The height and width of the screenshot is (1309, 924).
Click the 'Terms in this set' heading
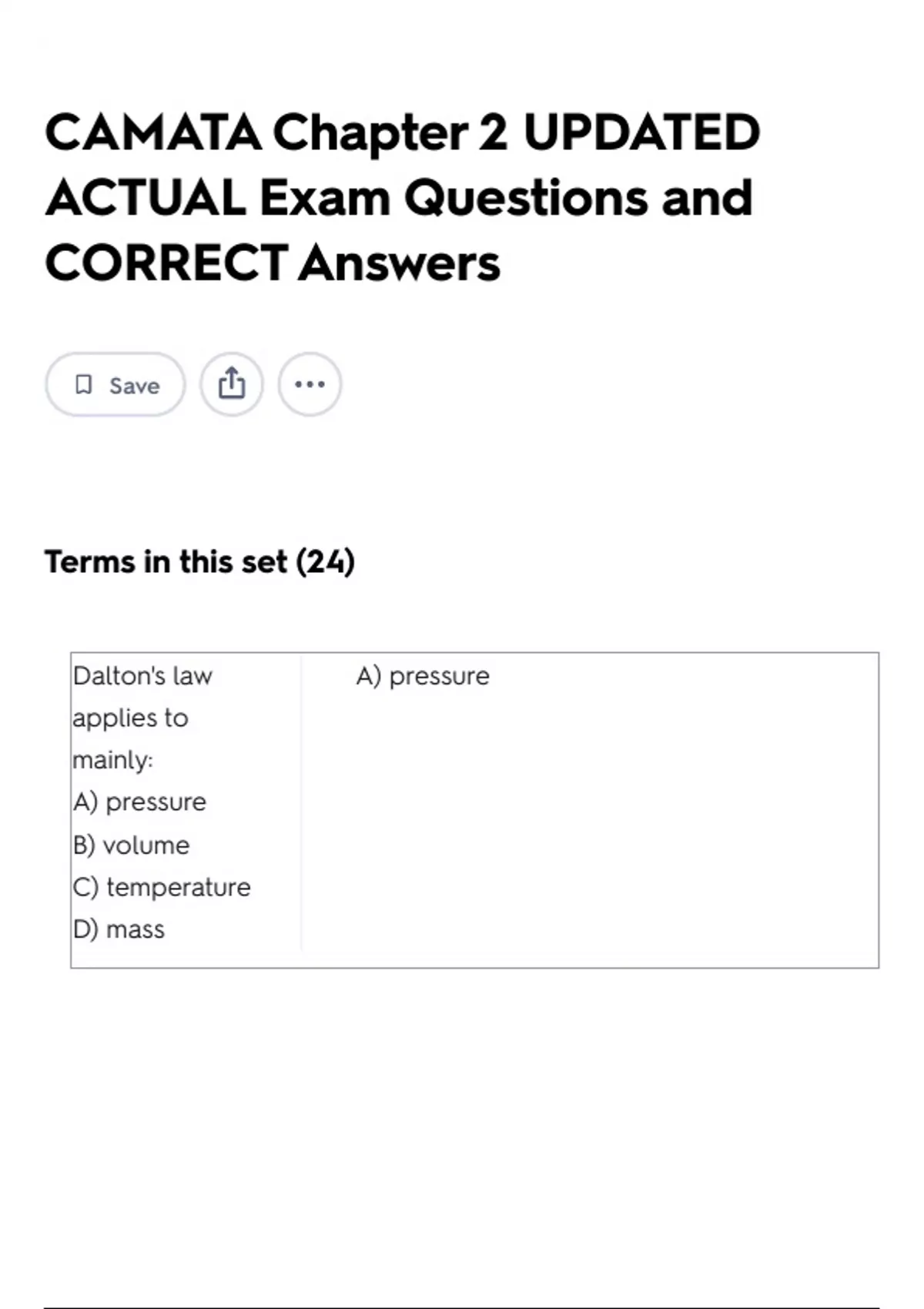166,562
